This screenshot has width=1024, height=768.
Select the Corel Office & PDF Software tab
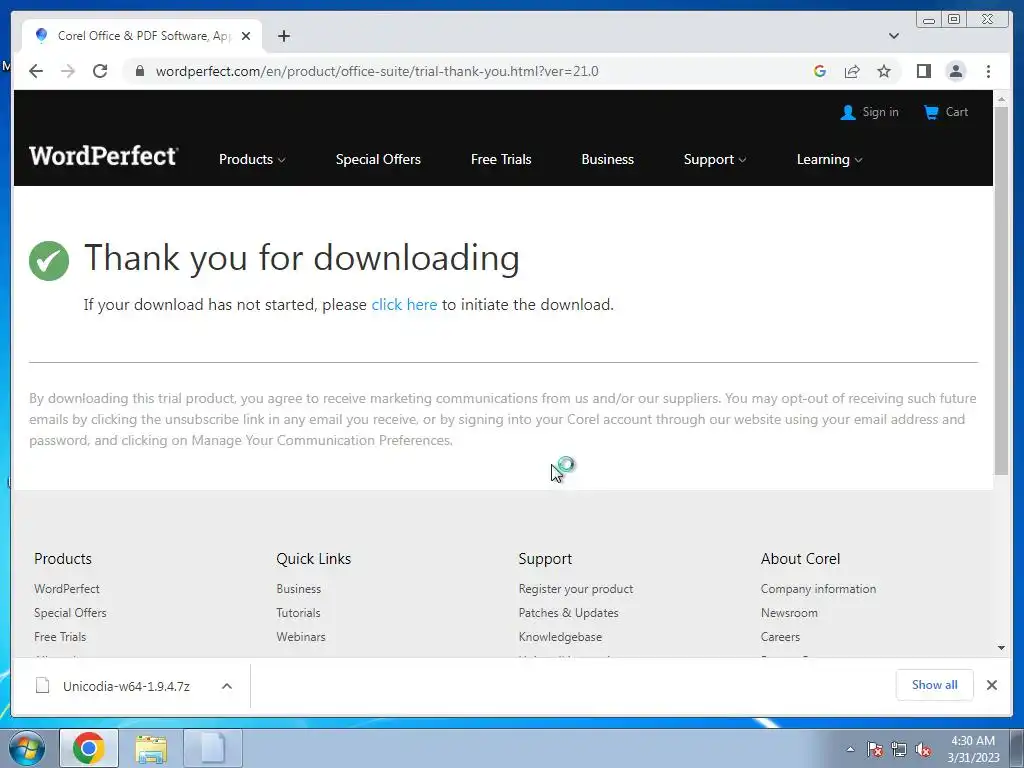(142, 36)
